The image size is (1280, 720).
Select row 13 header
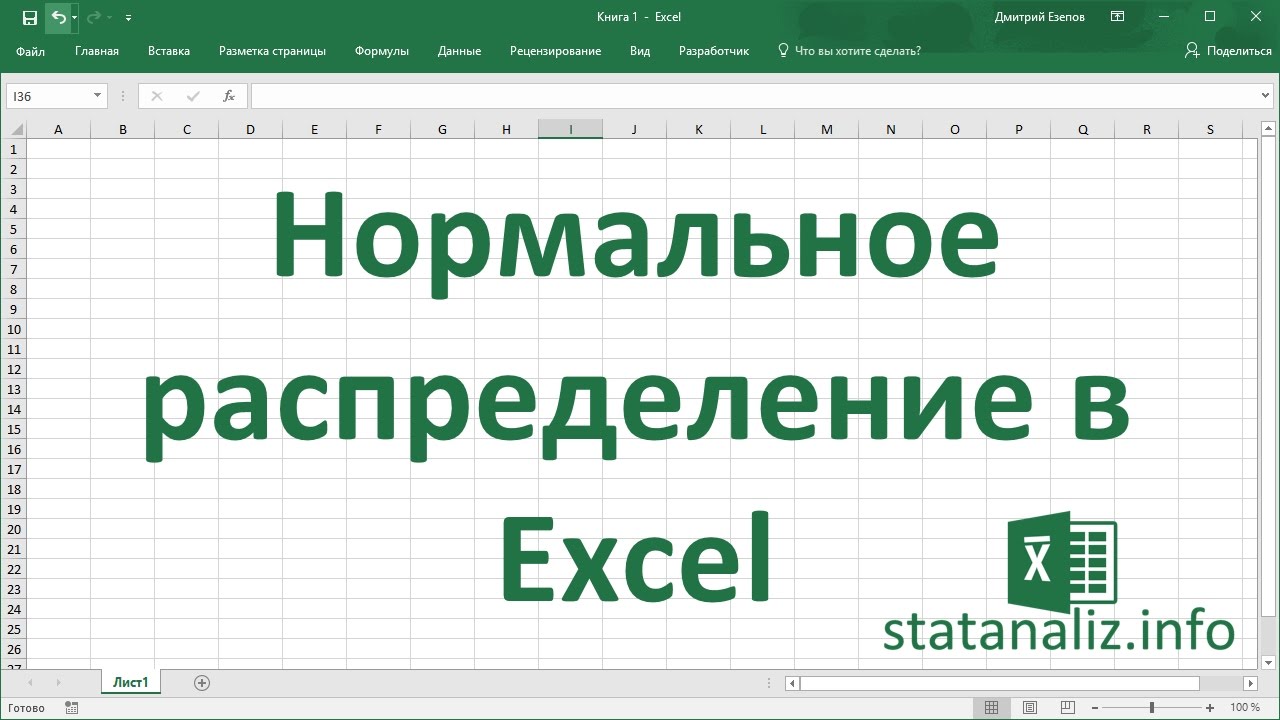(x=13, y=389)
